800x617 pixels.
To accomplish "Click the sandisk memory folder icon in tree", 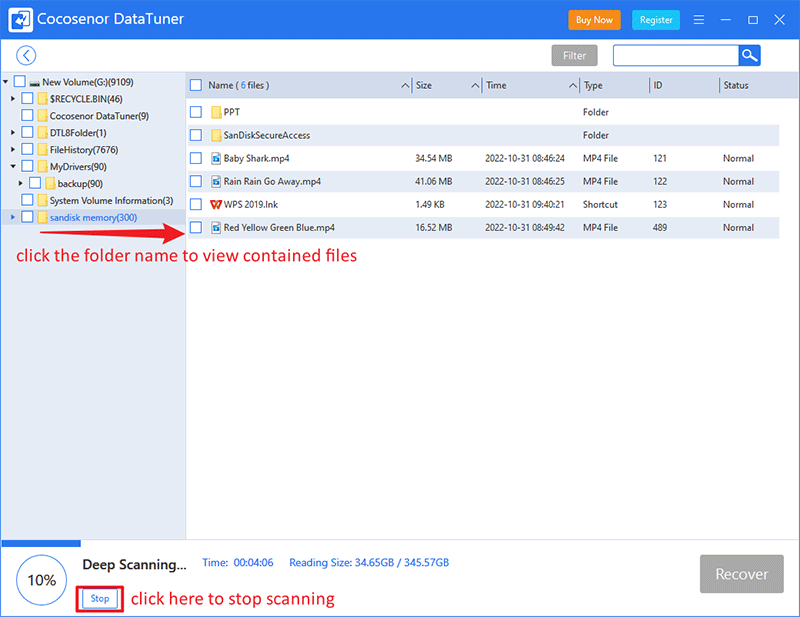I will coord(42,217).
